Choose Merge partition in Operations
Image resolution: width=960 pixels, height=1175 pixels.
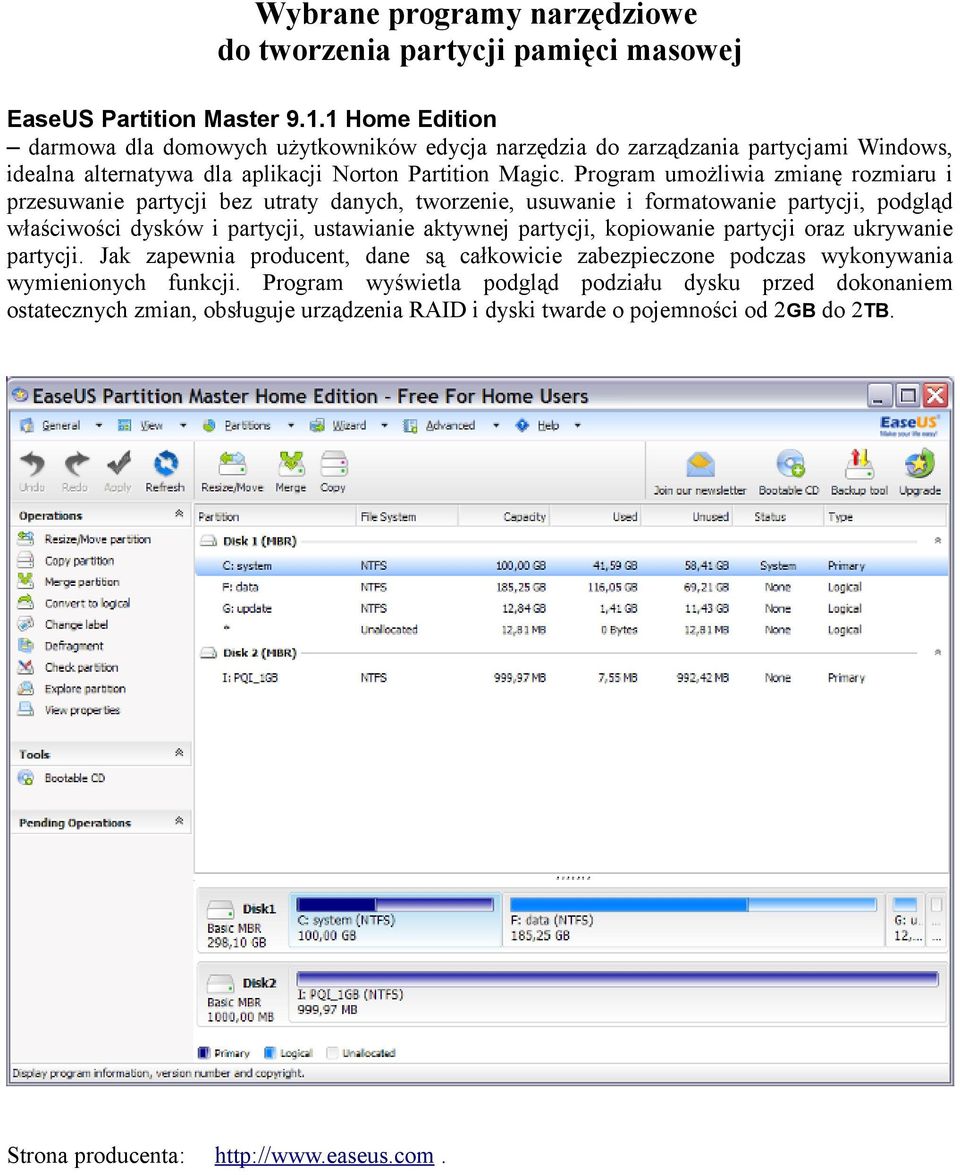point(82,582)
